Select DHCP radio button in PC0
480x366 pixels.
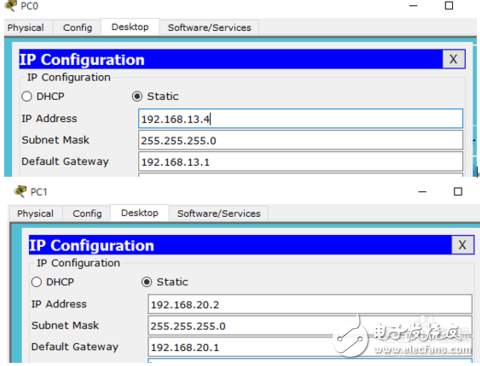click(27, 96)
